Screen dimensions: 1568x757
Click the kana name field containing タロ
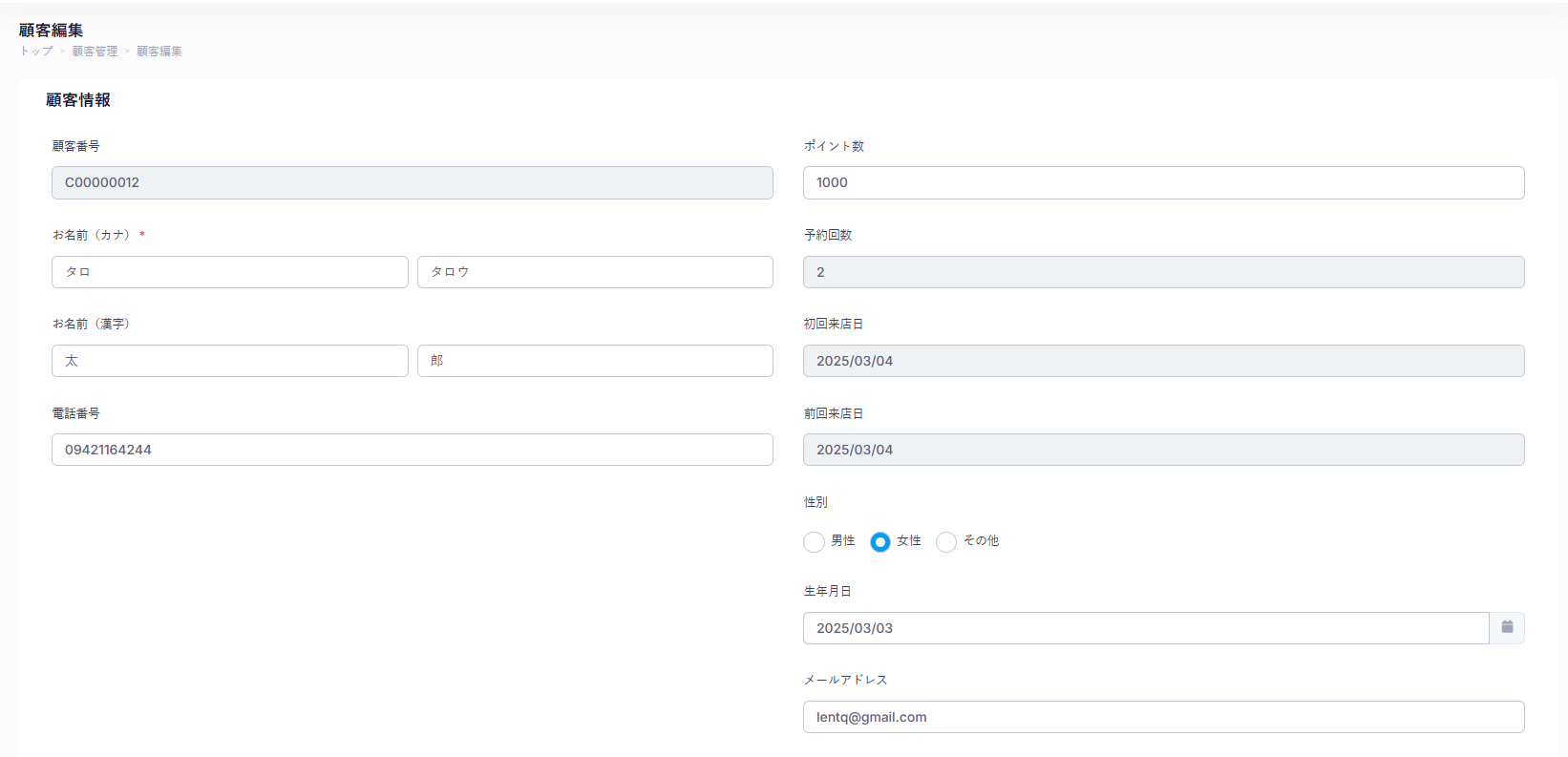[229, 272]
